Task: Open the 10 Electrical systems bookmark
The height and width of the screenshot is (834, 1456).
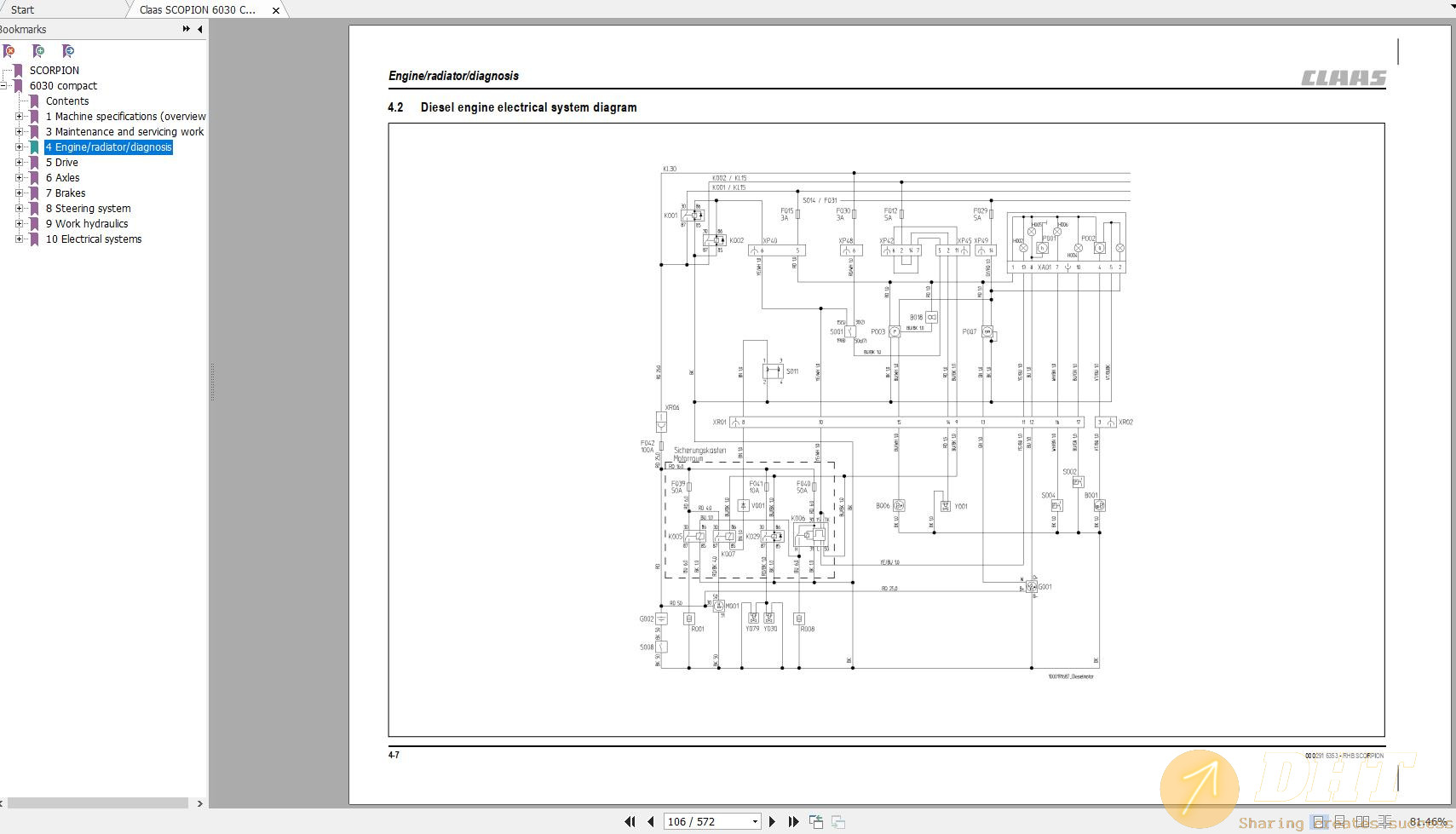Action: (x=94, y=239)
